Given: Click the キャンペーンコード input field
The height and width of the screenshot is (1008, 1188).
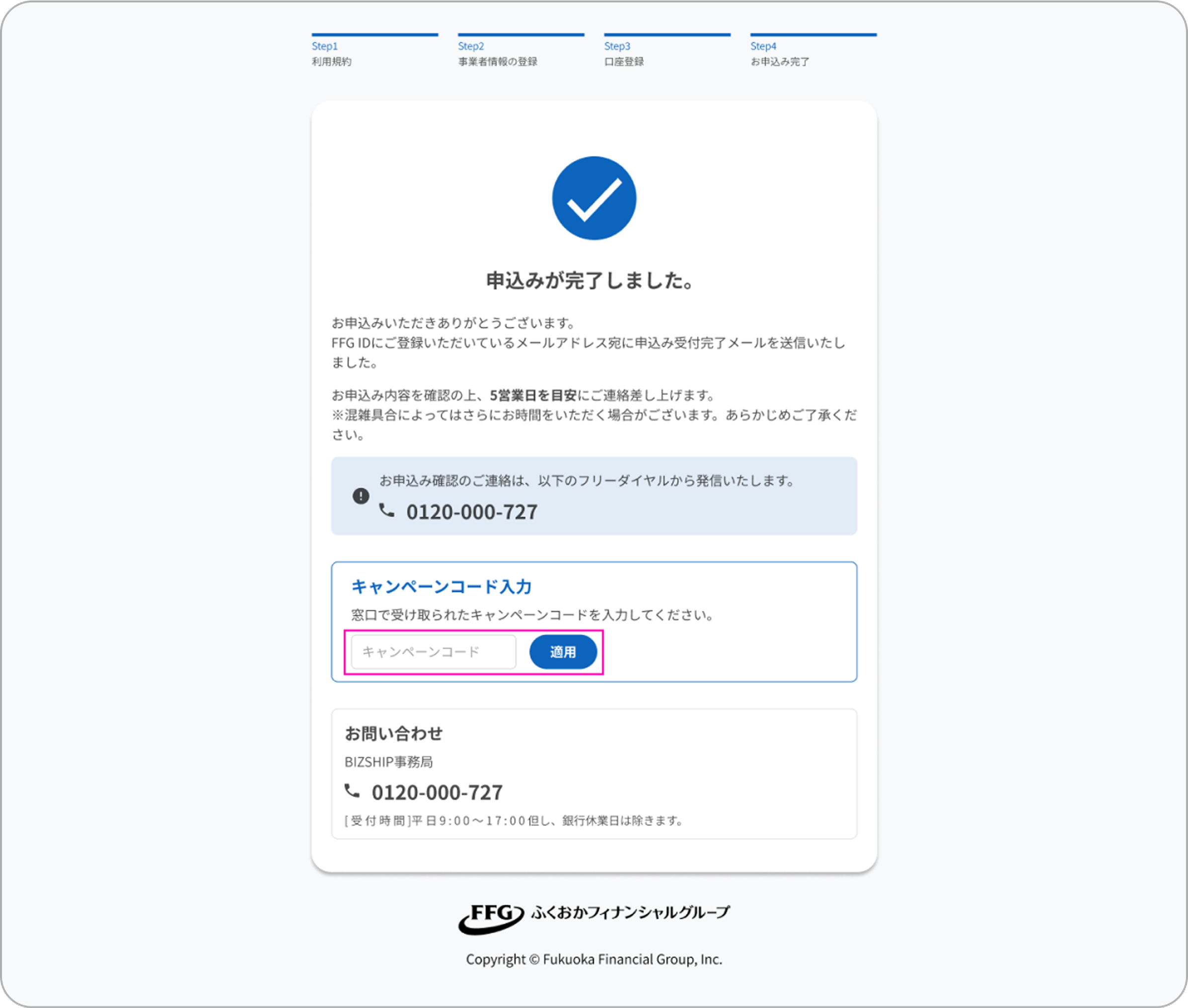Looking at the screenshot, I should 434,652.
